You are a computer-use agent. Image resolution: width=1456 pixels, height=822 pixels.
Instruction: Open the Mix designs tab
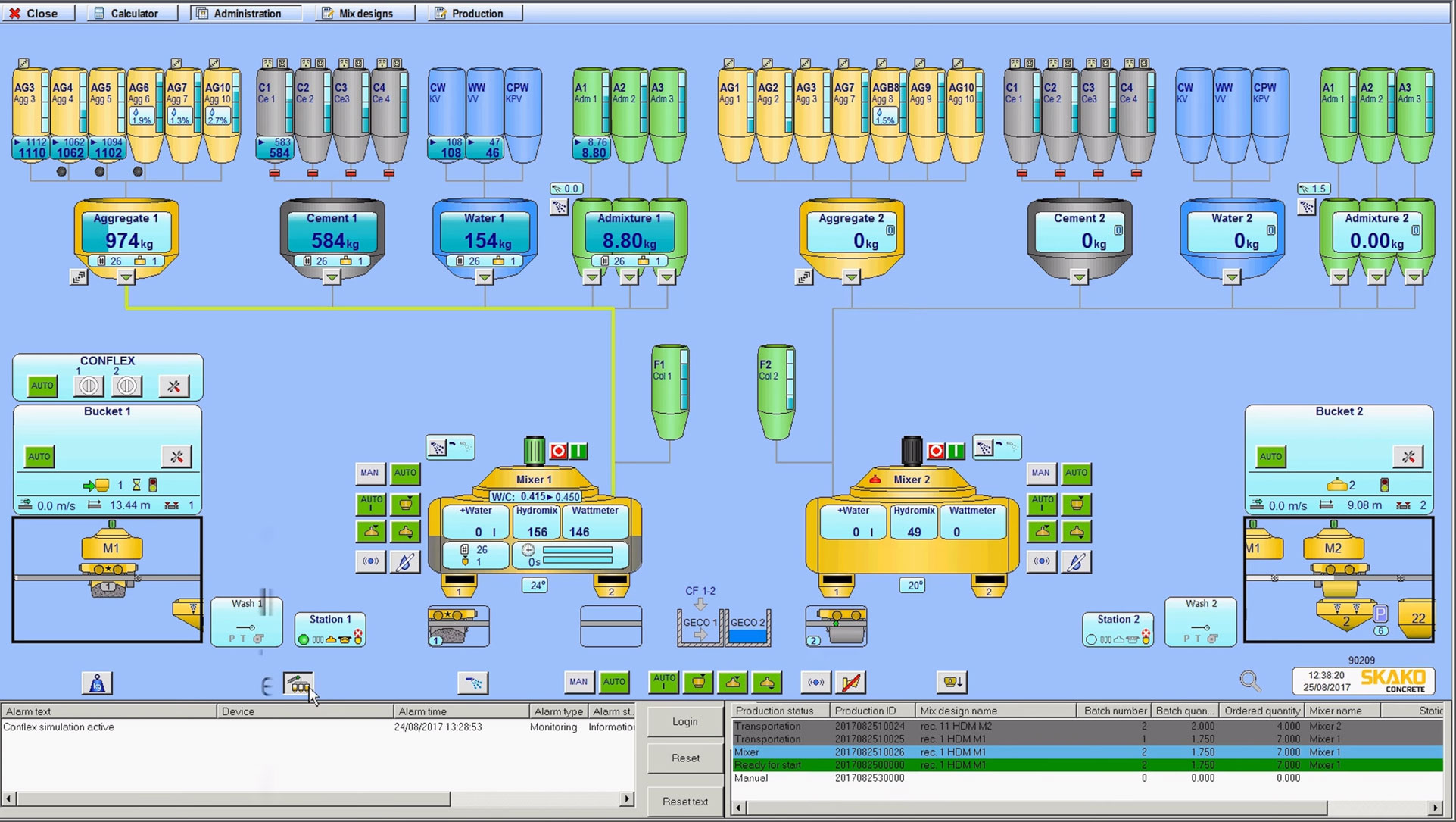(366, 13)
